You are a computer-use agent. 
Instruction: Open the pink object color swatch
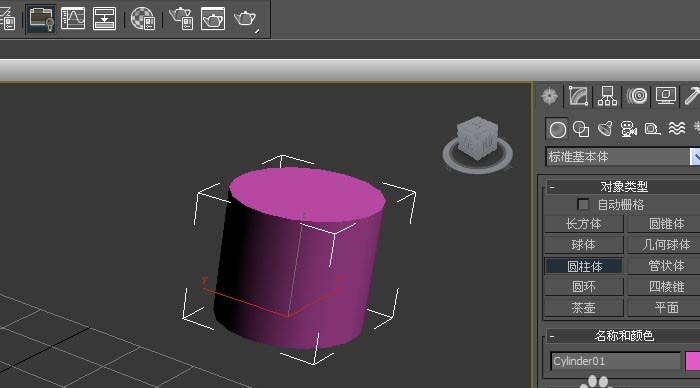pos(693,361)
